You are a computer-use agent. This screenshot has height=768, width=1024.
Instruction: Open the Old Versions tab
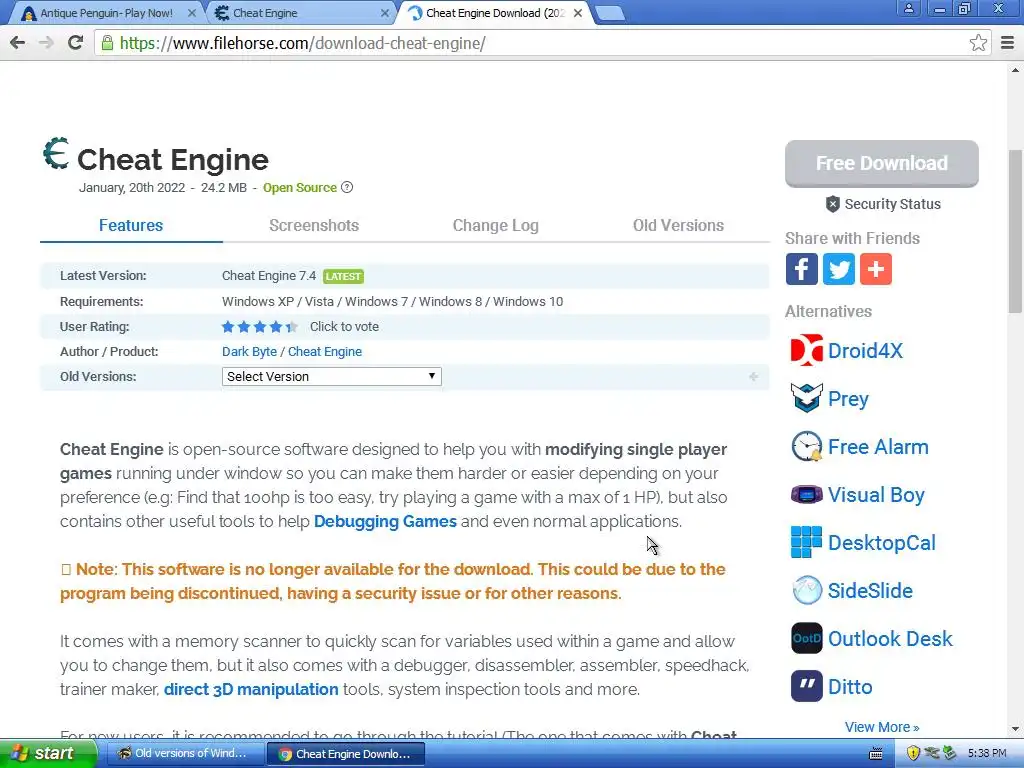pyautogui.click(x=679, y=225)
